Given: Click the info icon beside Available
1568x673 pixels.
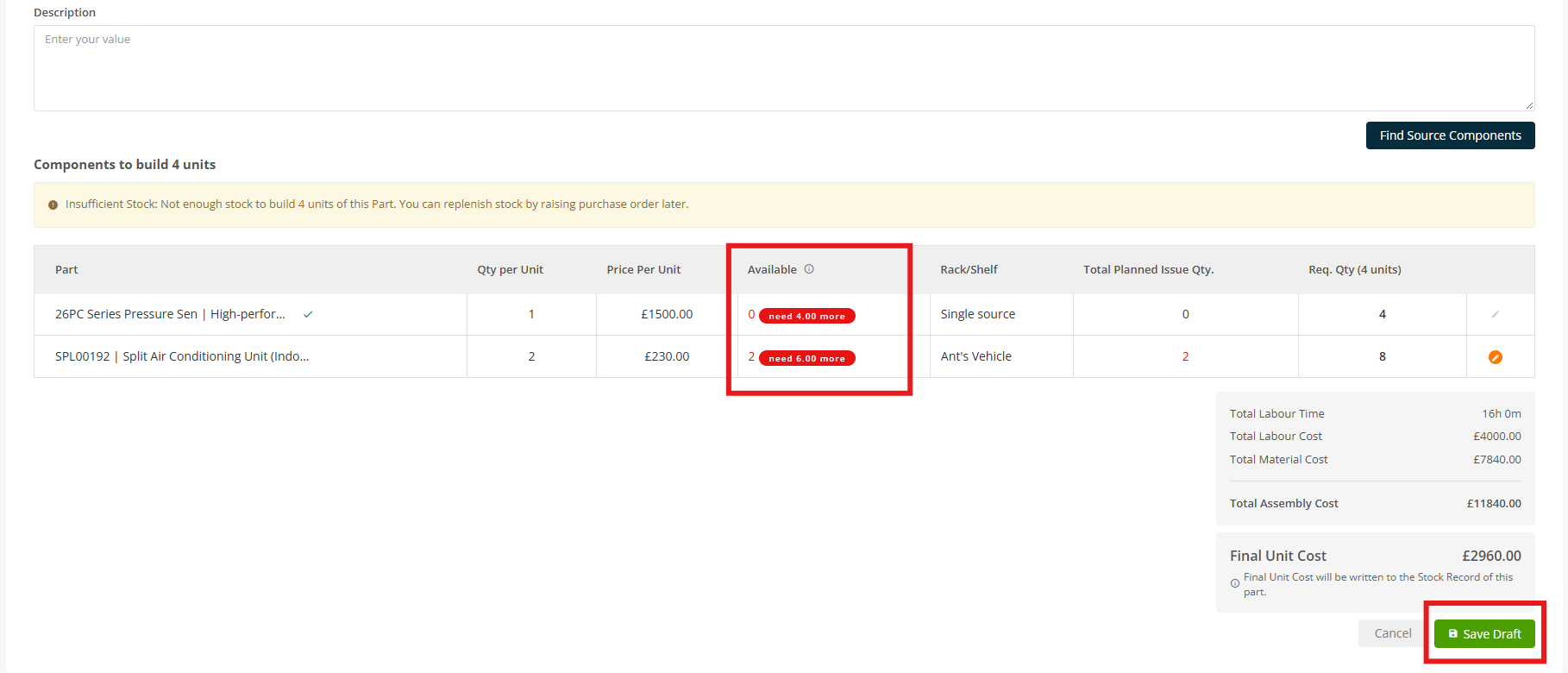Looking at the screenshot, I should coord(809,269).
